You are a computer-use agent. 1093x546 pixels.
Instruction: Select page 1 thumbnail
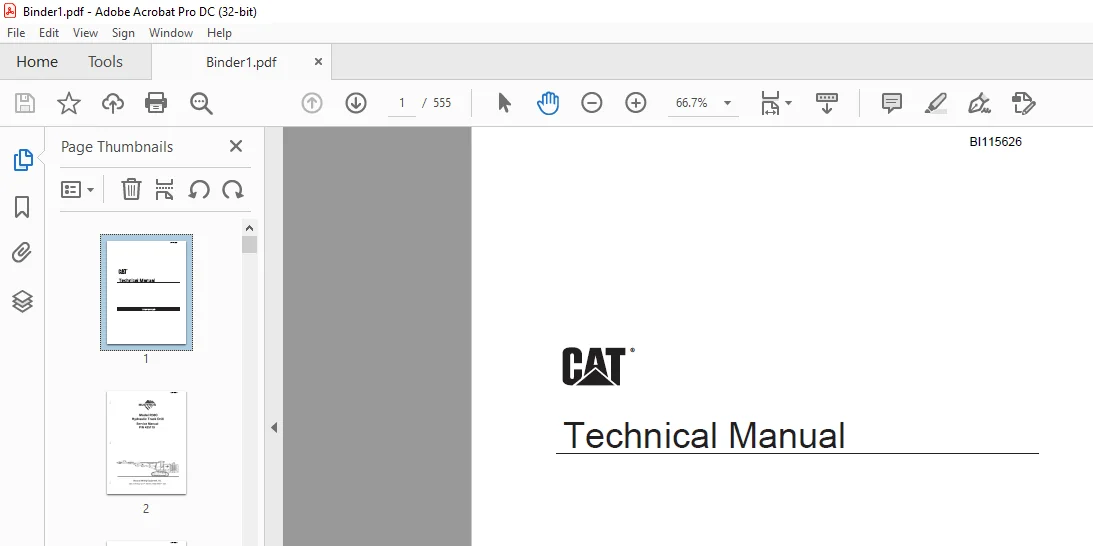point(146,292)
